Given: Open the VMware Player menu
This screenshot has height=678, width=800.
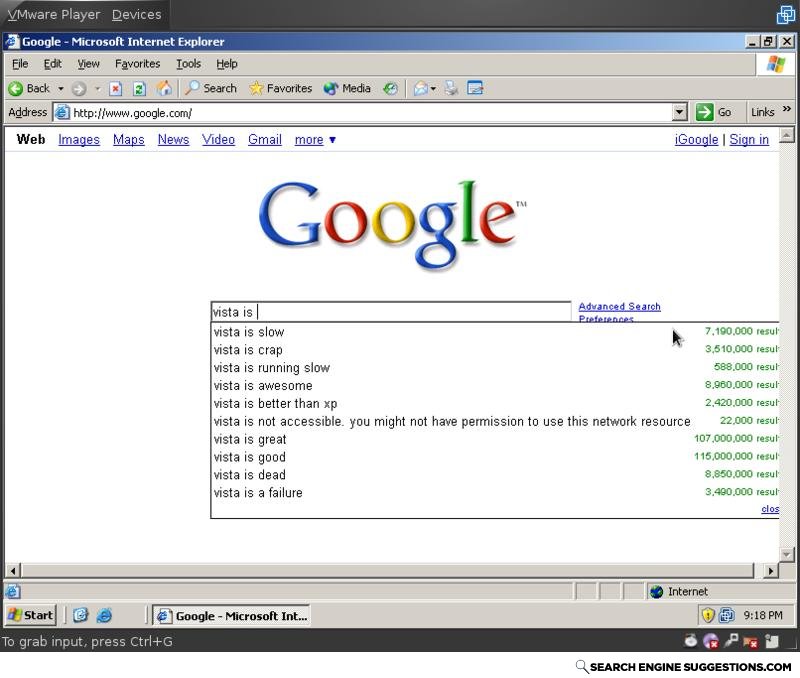Looking at the screenshot, I should click(54, 15).
